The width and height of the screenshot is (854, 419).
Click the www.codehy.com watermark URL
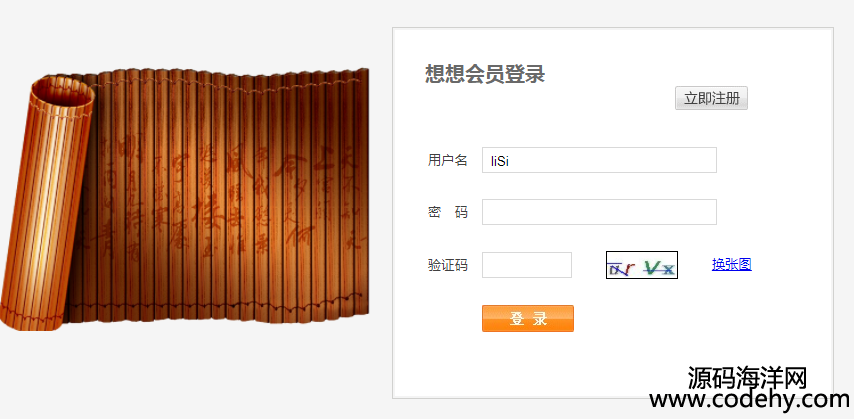coord(749,400)
